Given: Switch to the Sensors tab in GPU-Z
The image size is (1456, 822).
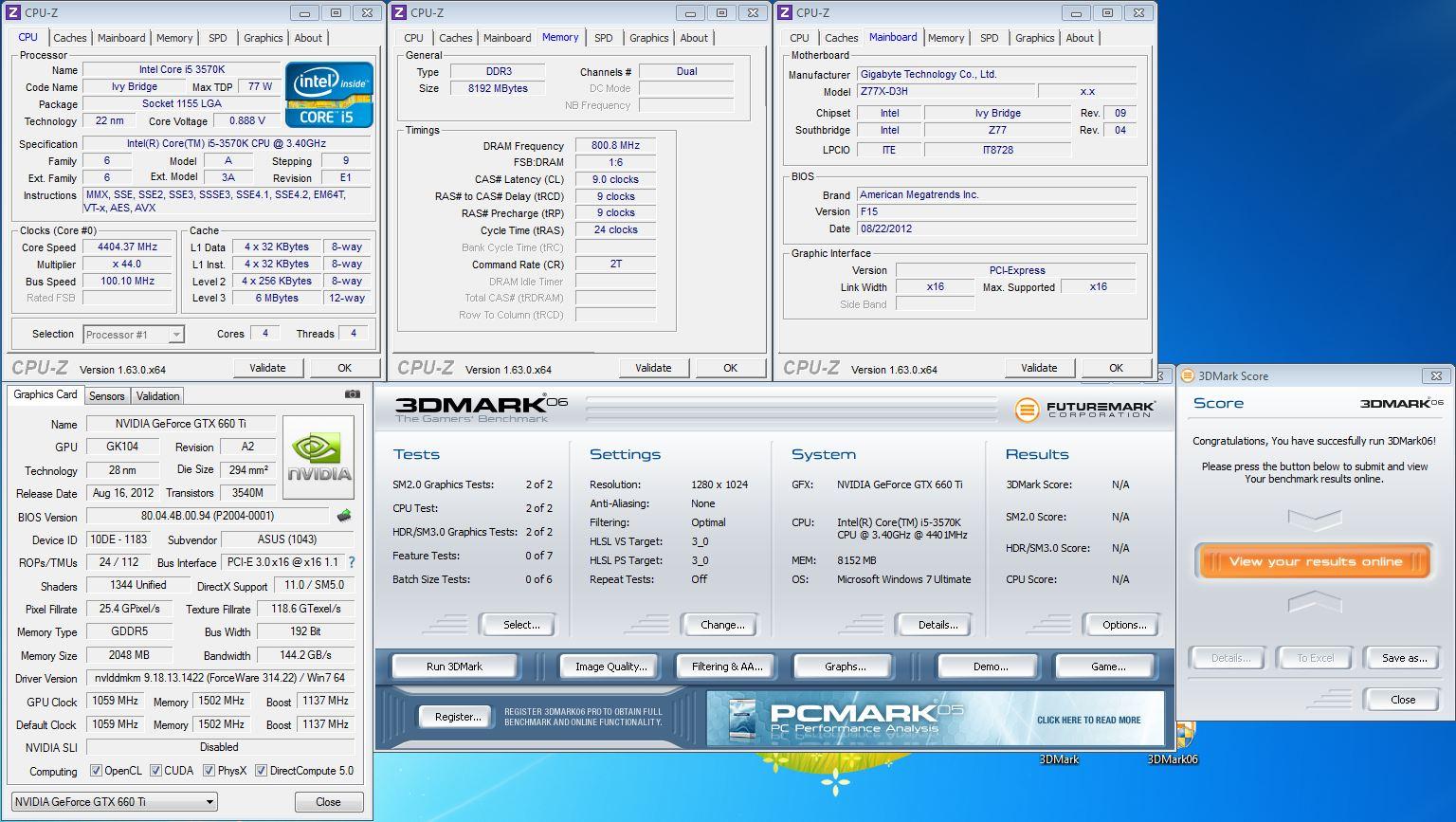Looking at the screenshot, I should click(x=107, y=396).
